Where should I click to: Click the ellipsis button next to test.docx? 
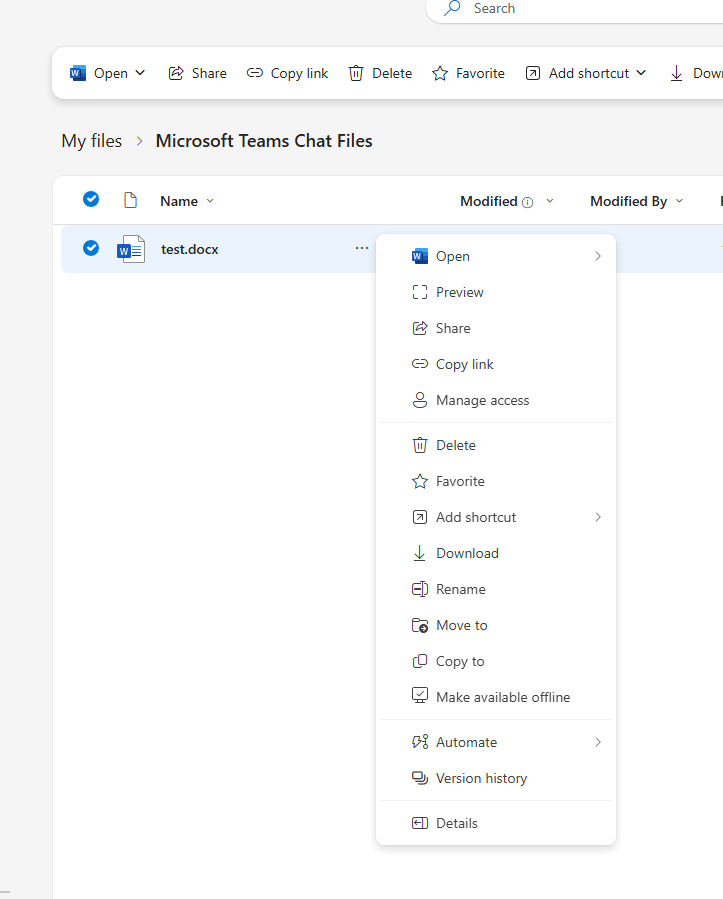pos(361,248)
